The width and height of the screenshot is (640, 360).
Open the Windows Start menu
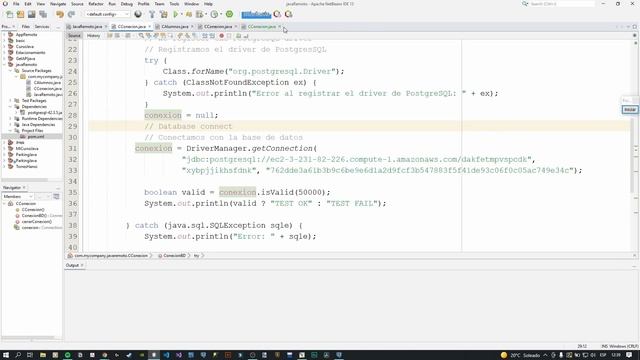tap(6, 355)
